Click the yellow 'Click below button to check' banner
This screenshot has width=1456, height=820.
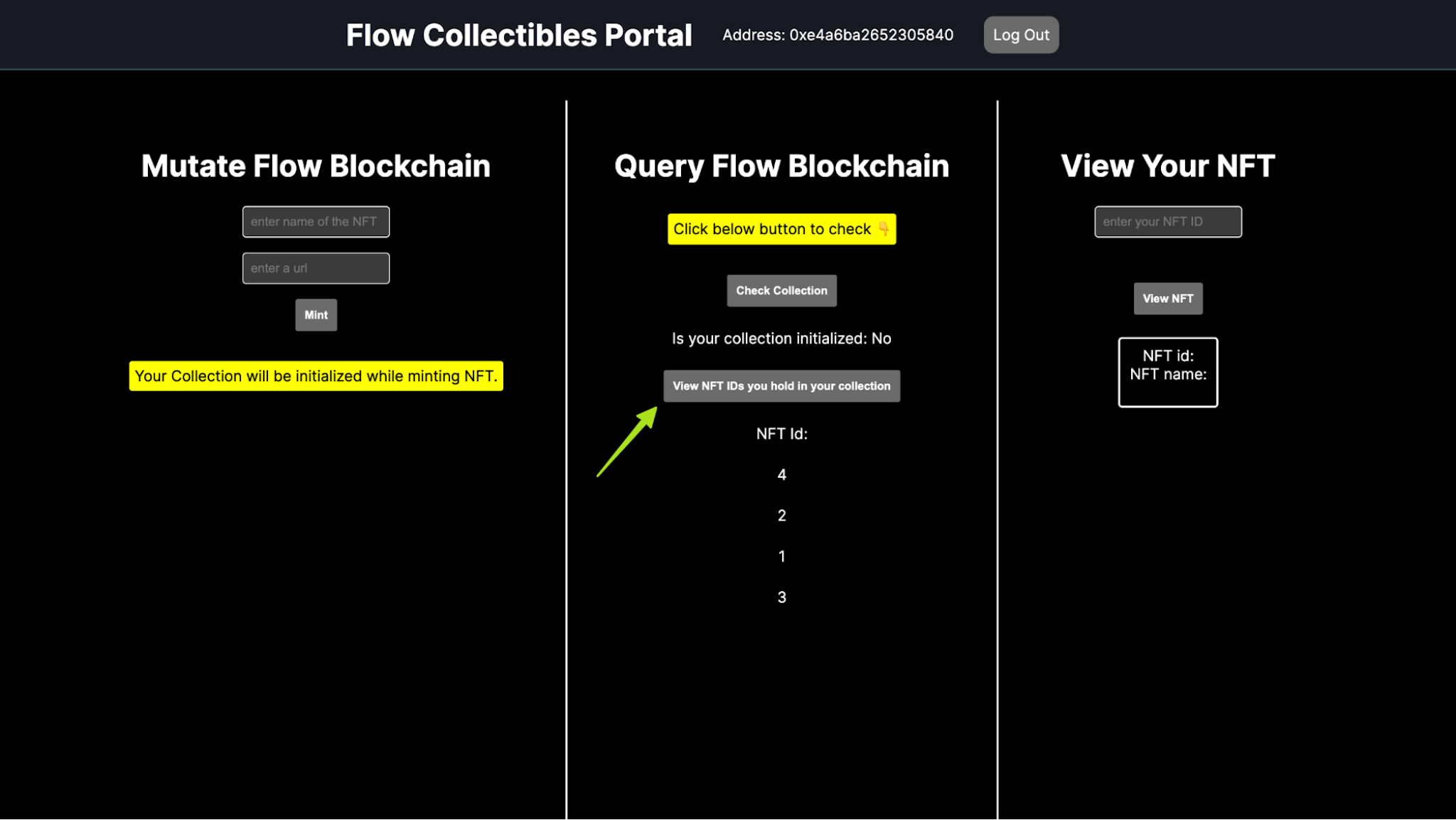[781, 229]
